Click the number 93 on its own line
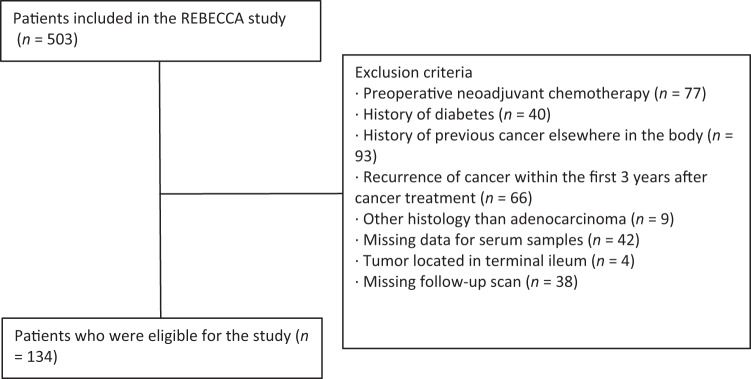This screenshot has height=379, width=751. point(367,157)
